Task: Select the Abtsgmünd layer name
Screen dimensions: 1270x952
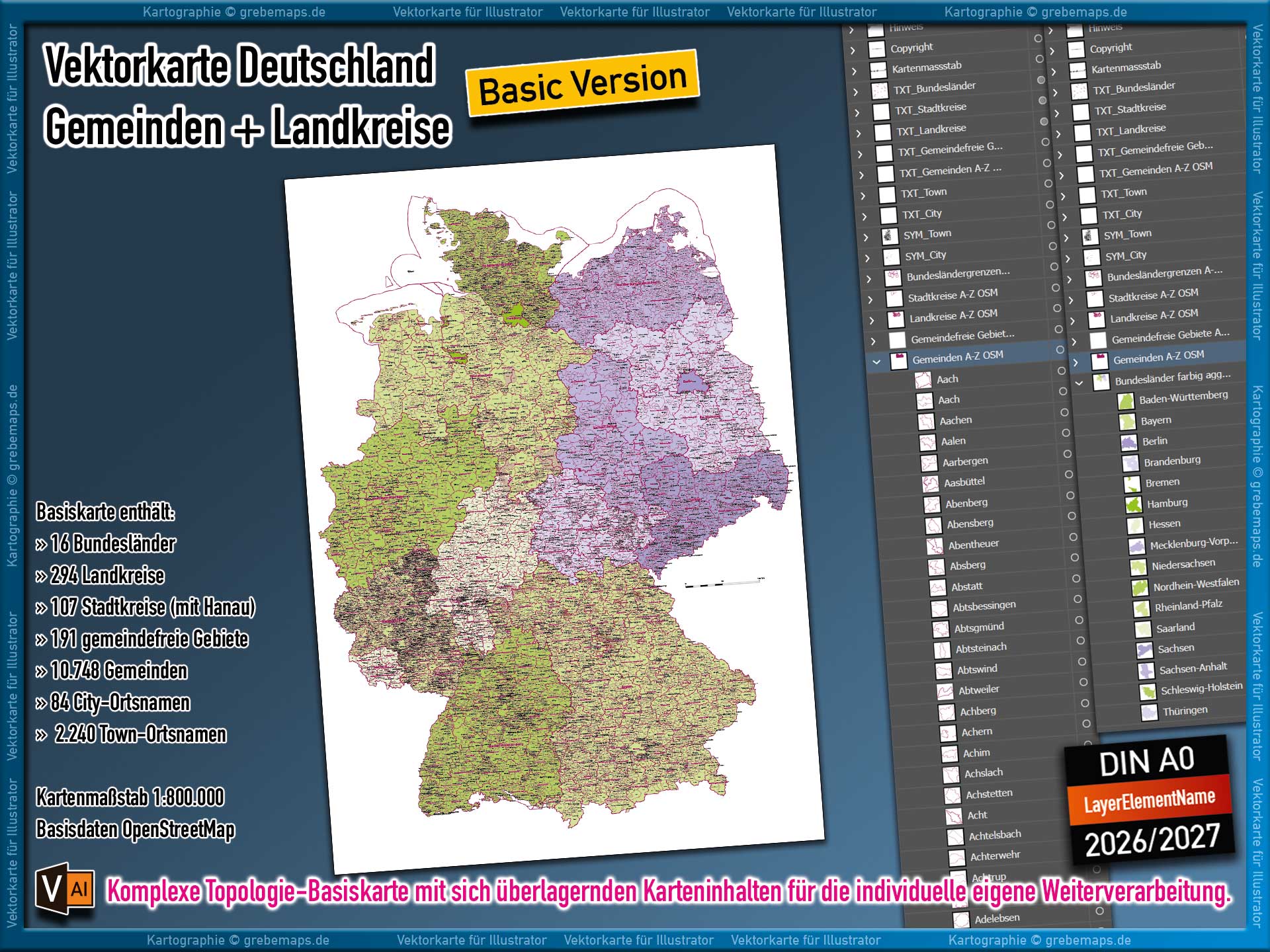Action: click(979, 627)
